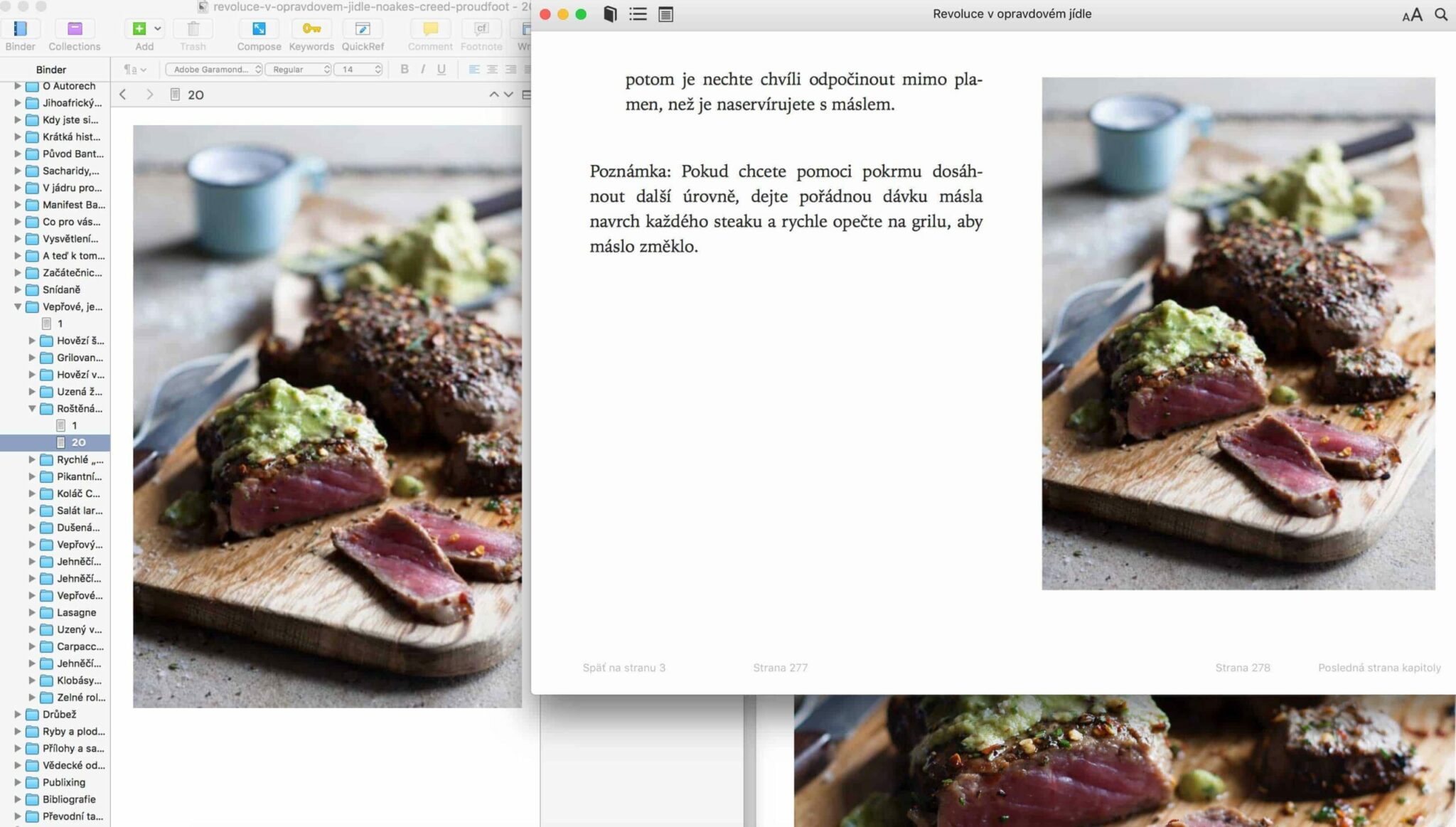Image resolution: width=1456 pixels, height=827 pixels.
Task: Open the Adobe Garamond font dropdown
Action: tap(214, 70)
